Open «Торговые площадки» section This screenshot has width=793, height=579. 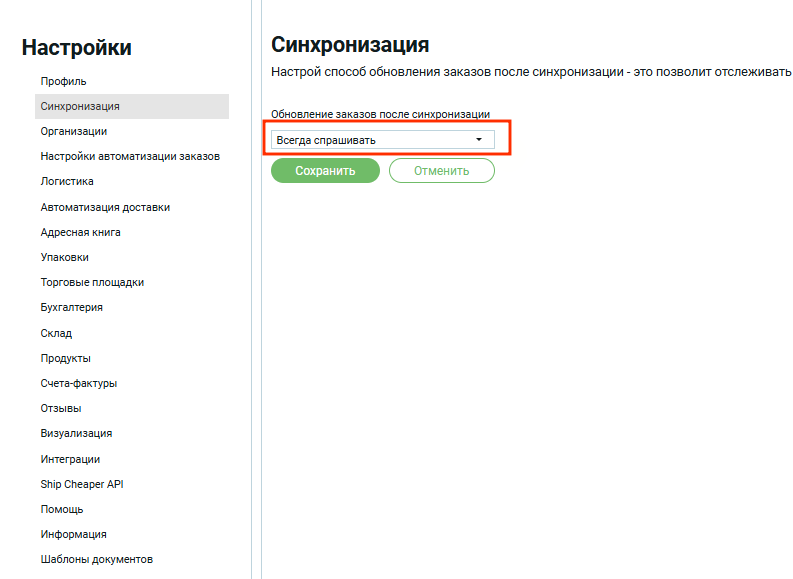pos(92,282)
